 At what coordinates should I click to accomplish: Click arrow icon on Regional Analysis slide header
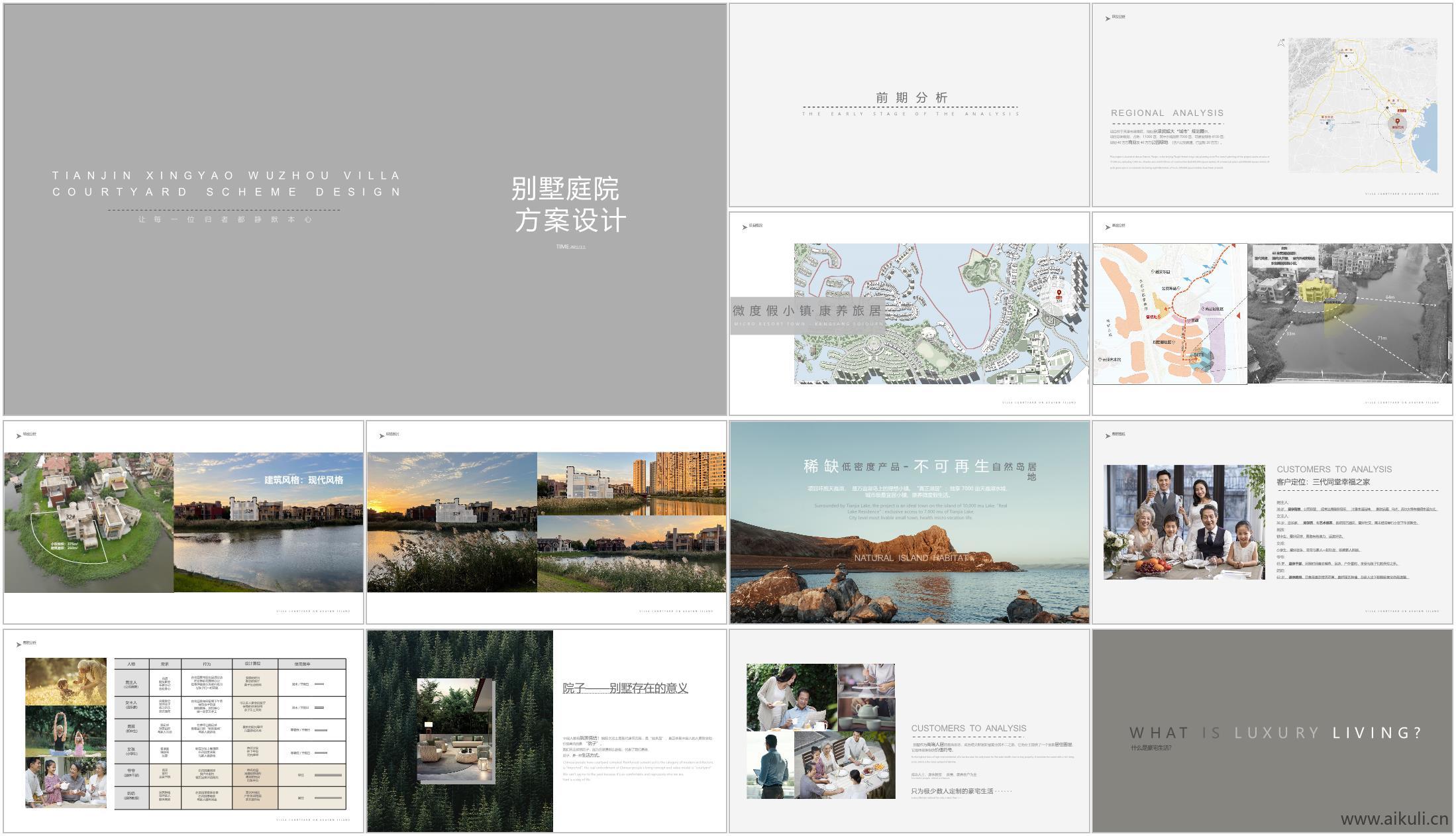[1108, 19]
